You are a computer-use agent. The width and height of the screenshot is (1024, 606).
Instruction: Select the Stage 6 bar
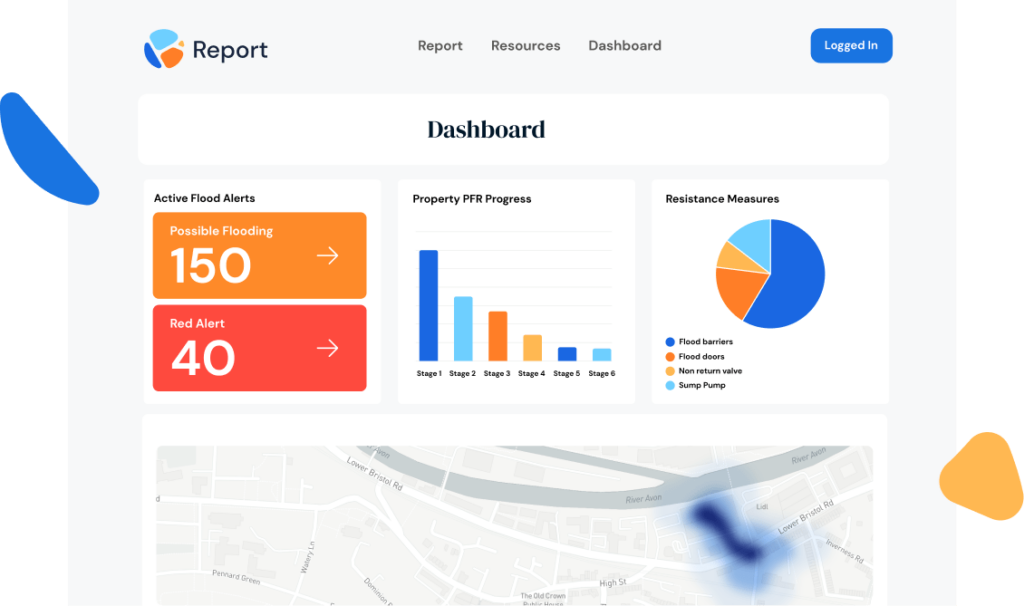point(601,355)
